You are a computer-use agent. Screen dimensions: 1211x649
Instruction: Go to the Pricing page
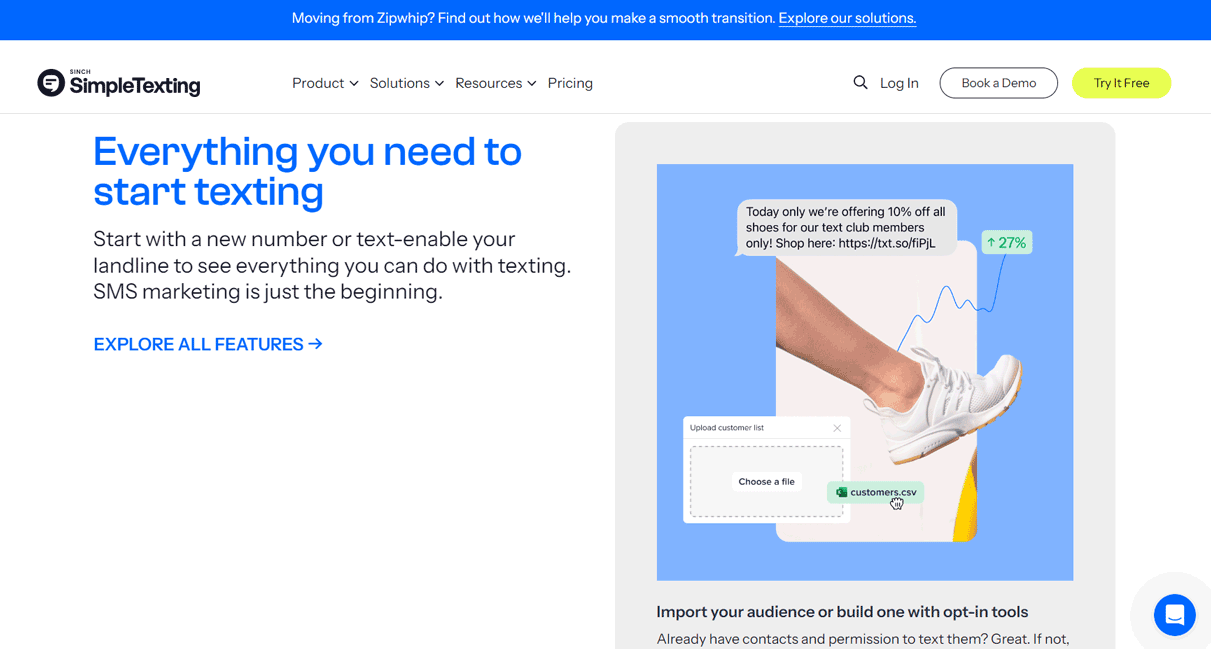pyautogui.click(x=570, y=83)
